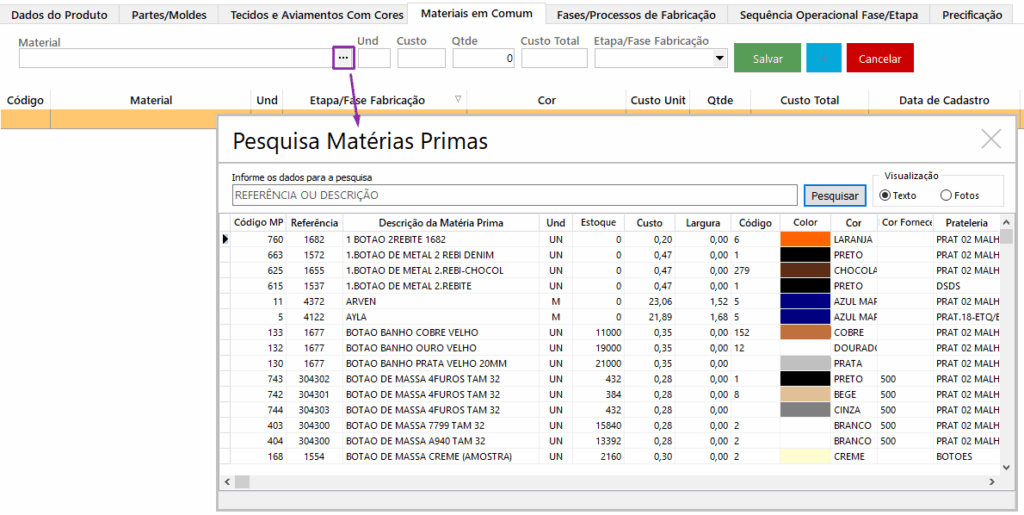Click the Pesquisar button
The height and width of the screenshot is (515, 1024).
(x=834, y=195)
